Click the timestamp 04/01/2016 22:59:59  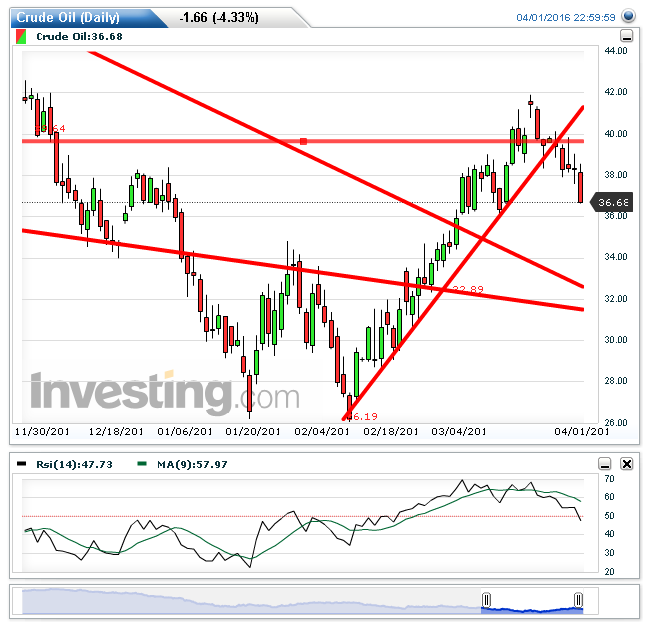tap(565, 17)
